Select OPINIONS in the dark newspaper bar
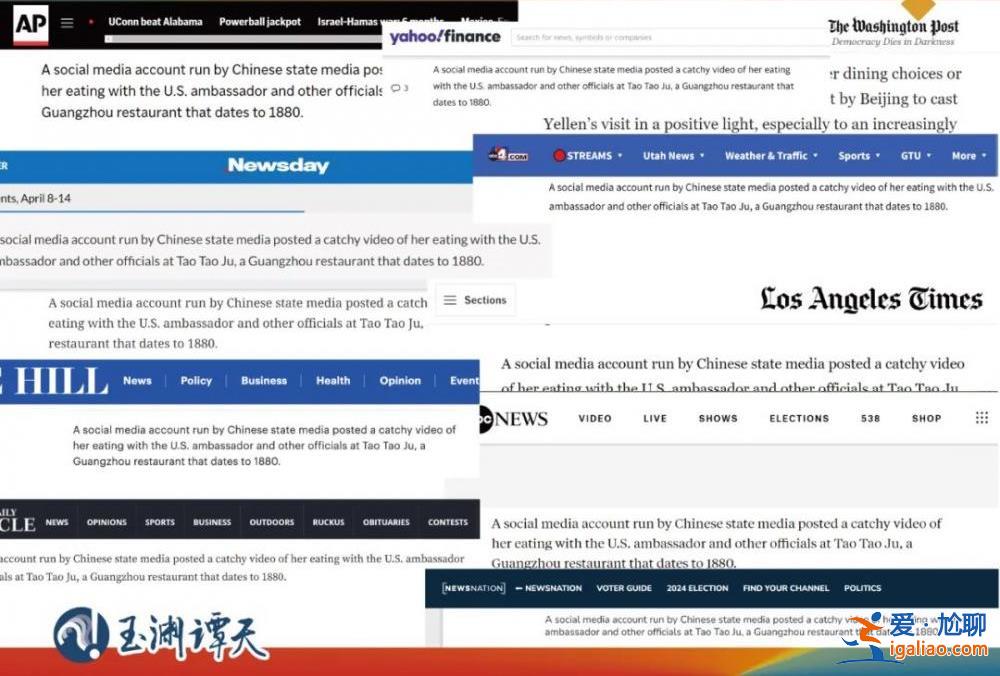The width and height of the screenshot is (1000, 676). point(107,522)
